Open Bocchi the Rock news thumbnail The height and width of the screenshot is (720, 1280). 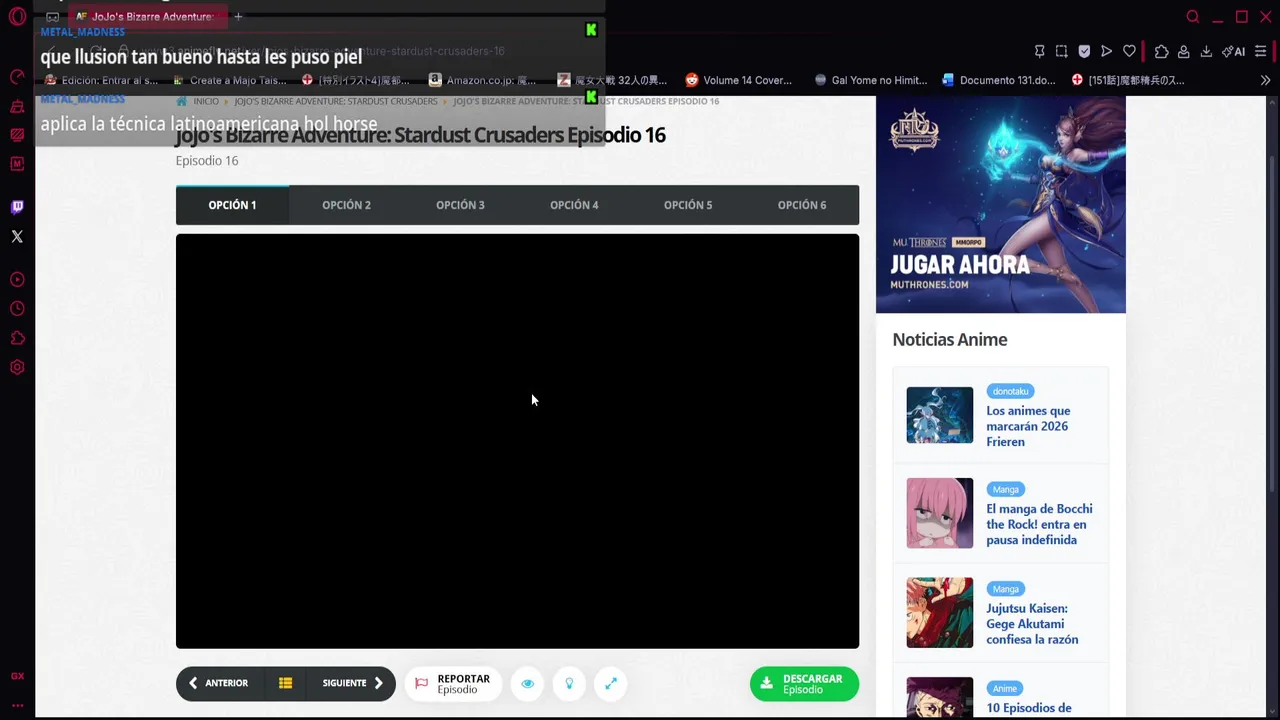(x=939, y=513)
